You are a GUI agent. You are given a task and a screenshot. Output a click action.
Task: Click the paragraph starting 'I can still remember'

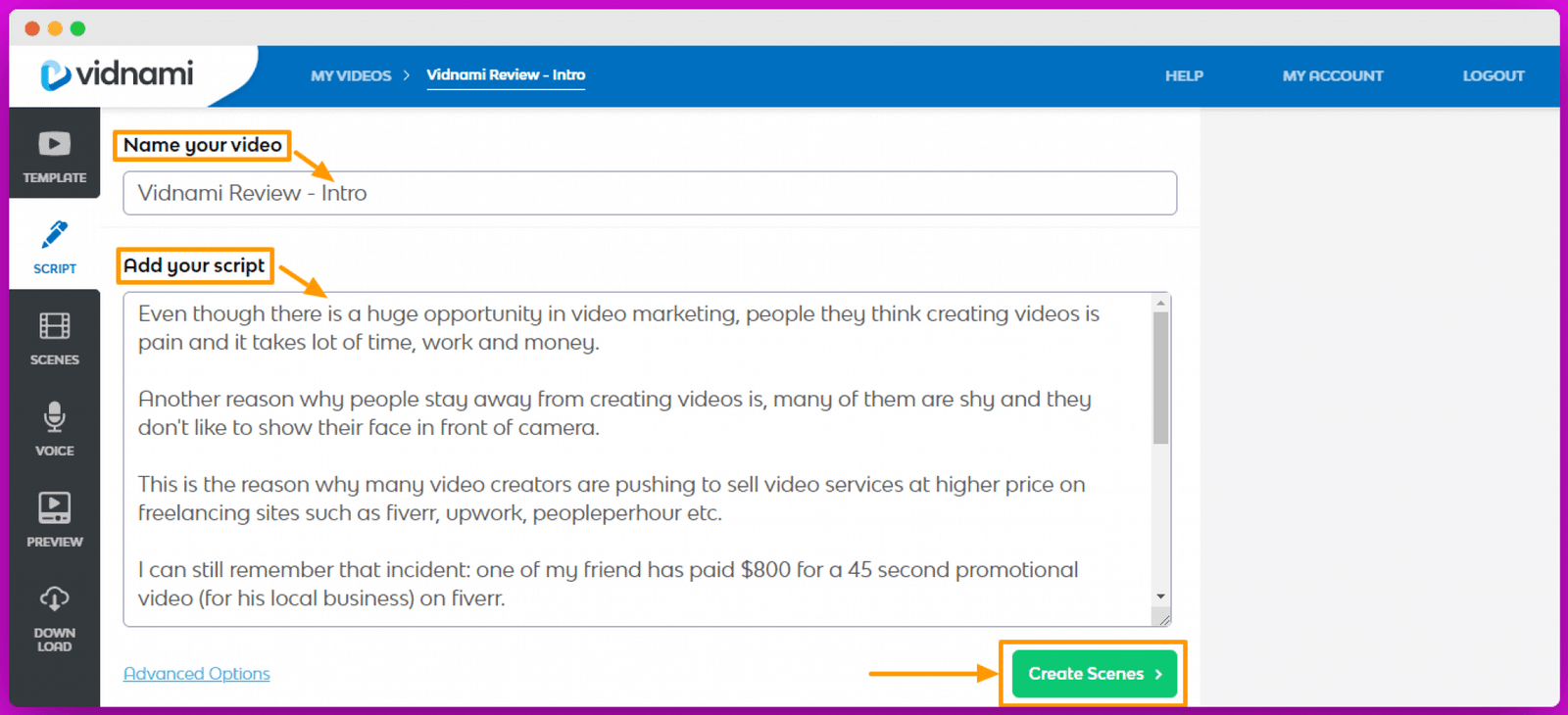[x=608, y=584]
